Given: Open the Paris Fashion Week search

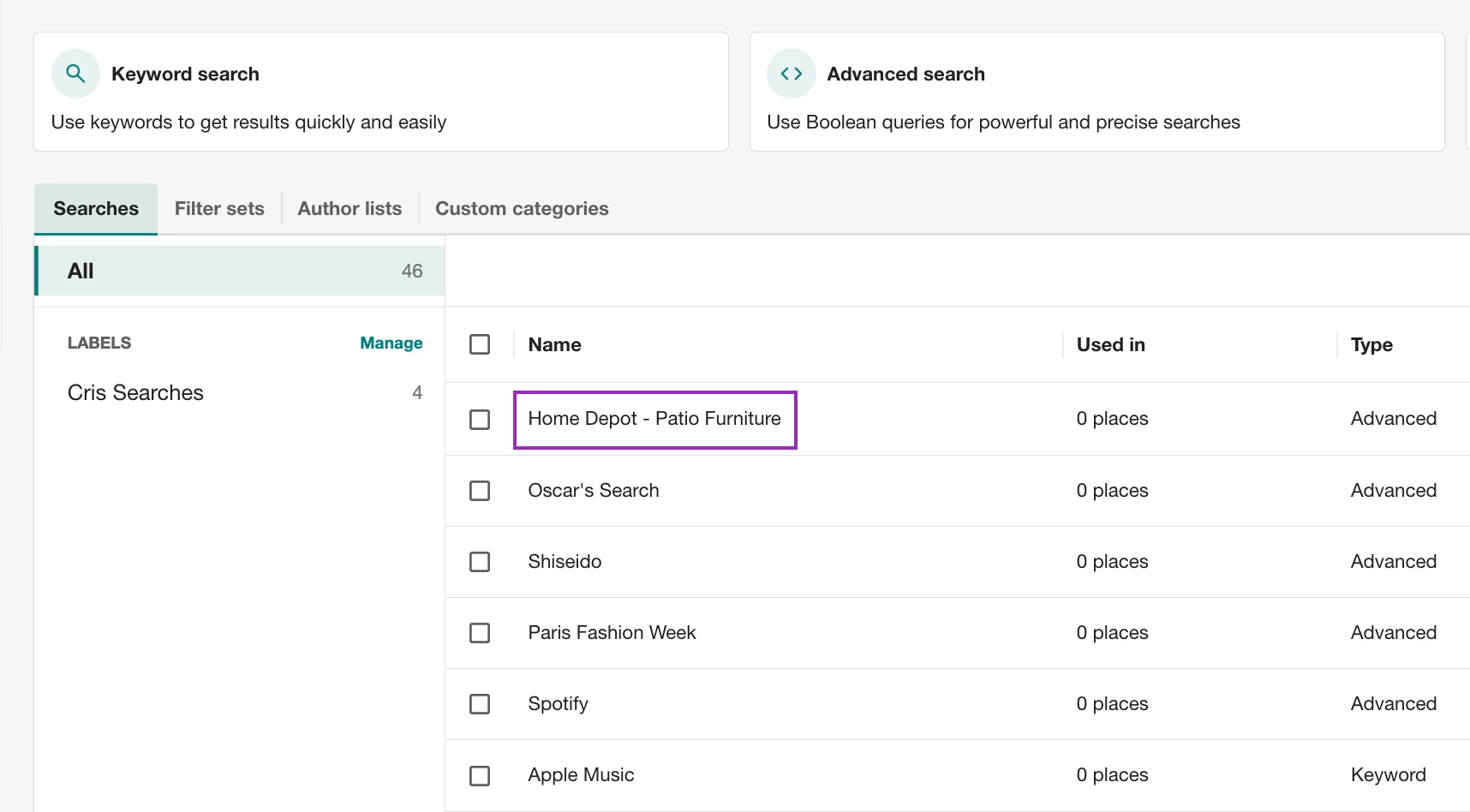Looking at the screenshot, I should (612, 633).
